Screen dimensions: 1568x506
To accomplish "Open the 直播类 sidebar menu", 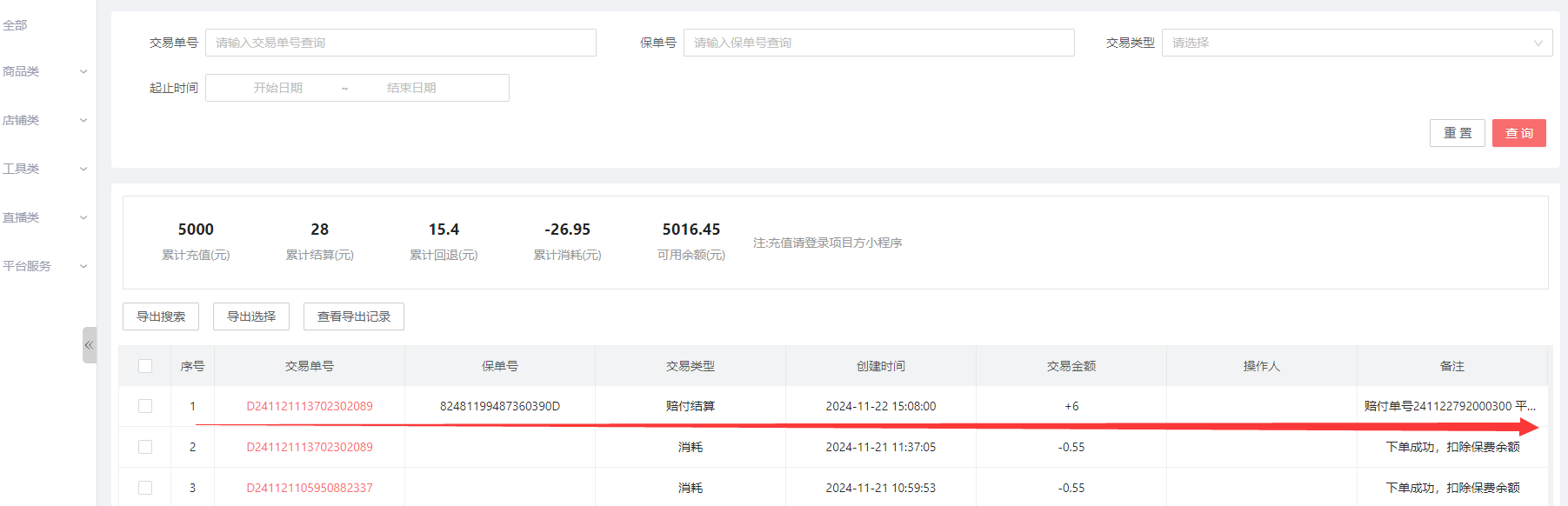I will [43, 217].
